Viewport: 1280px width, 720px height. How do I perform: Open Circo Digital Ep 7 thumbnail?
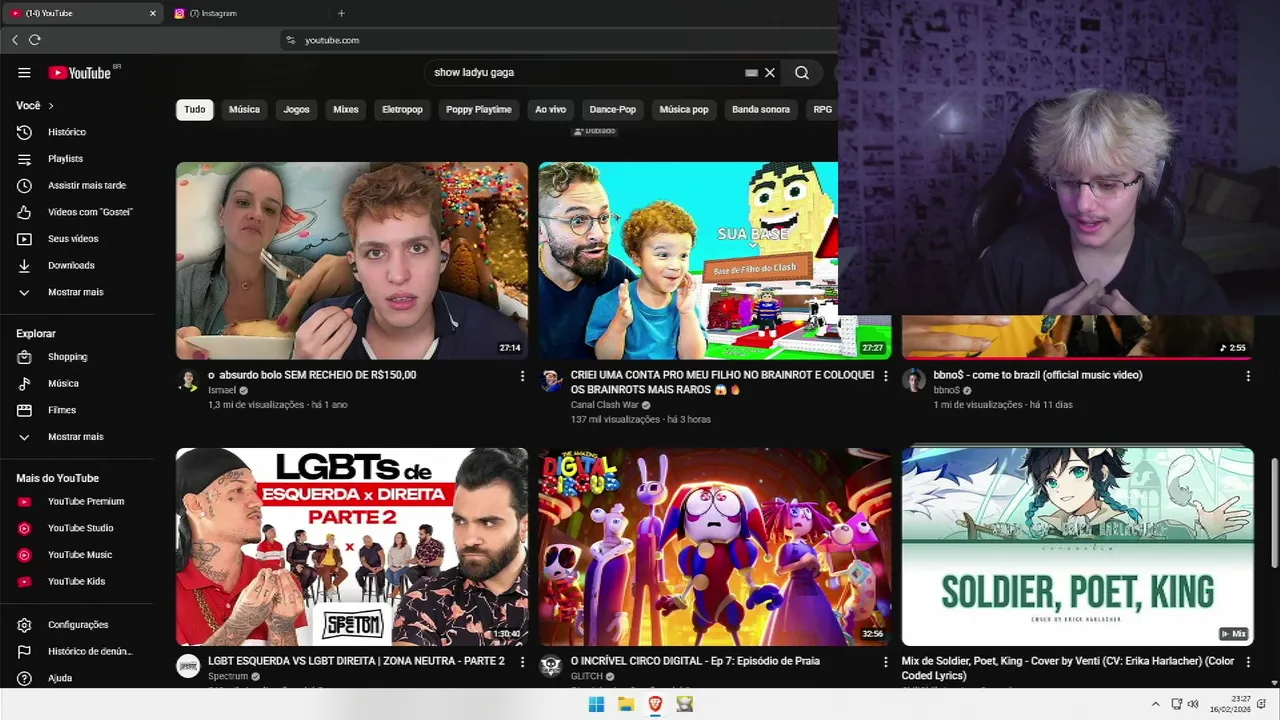(x=715, y=546)
